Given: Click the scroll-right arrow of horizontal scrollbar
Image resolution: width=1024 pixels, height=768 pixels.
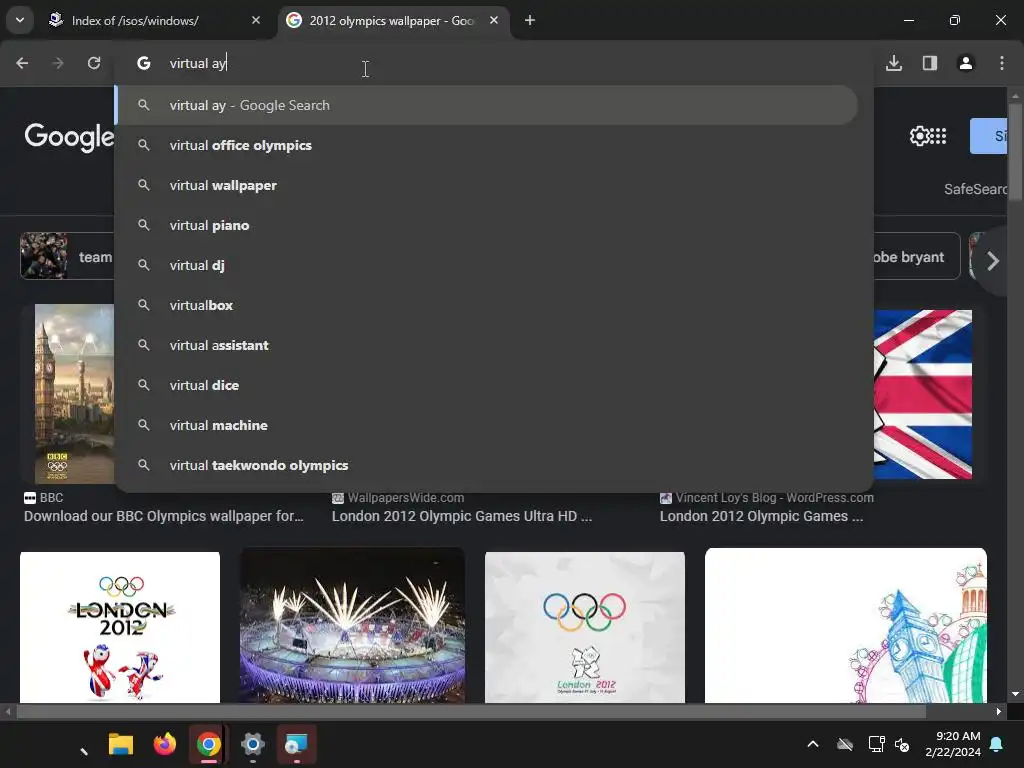Looking at the screenshot, I should click(x=999, y=712).
